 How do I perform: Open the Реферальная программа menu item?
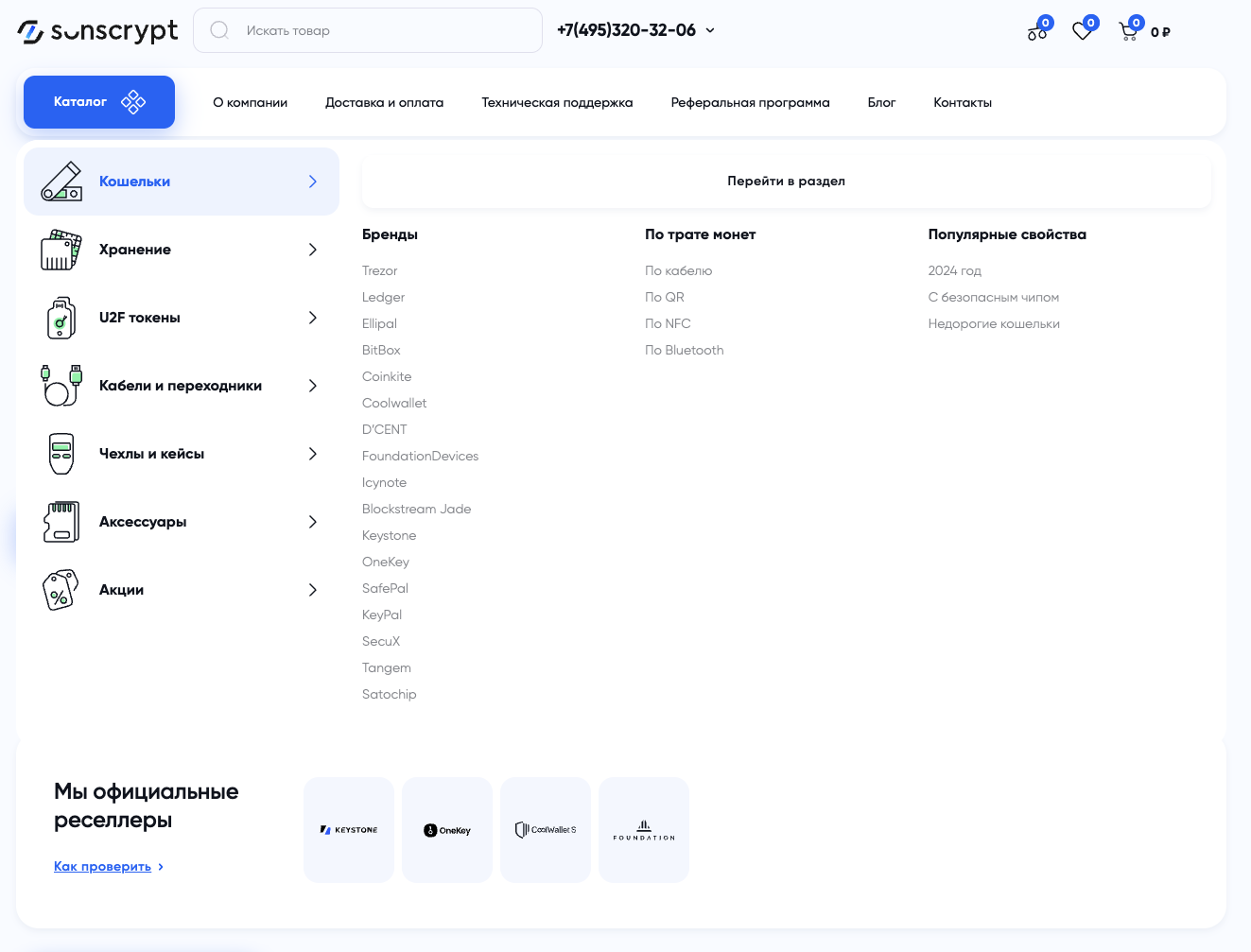click(750, 102)
